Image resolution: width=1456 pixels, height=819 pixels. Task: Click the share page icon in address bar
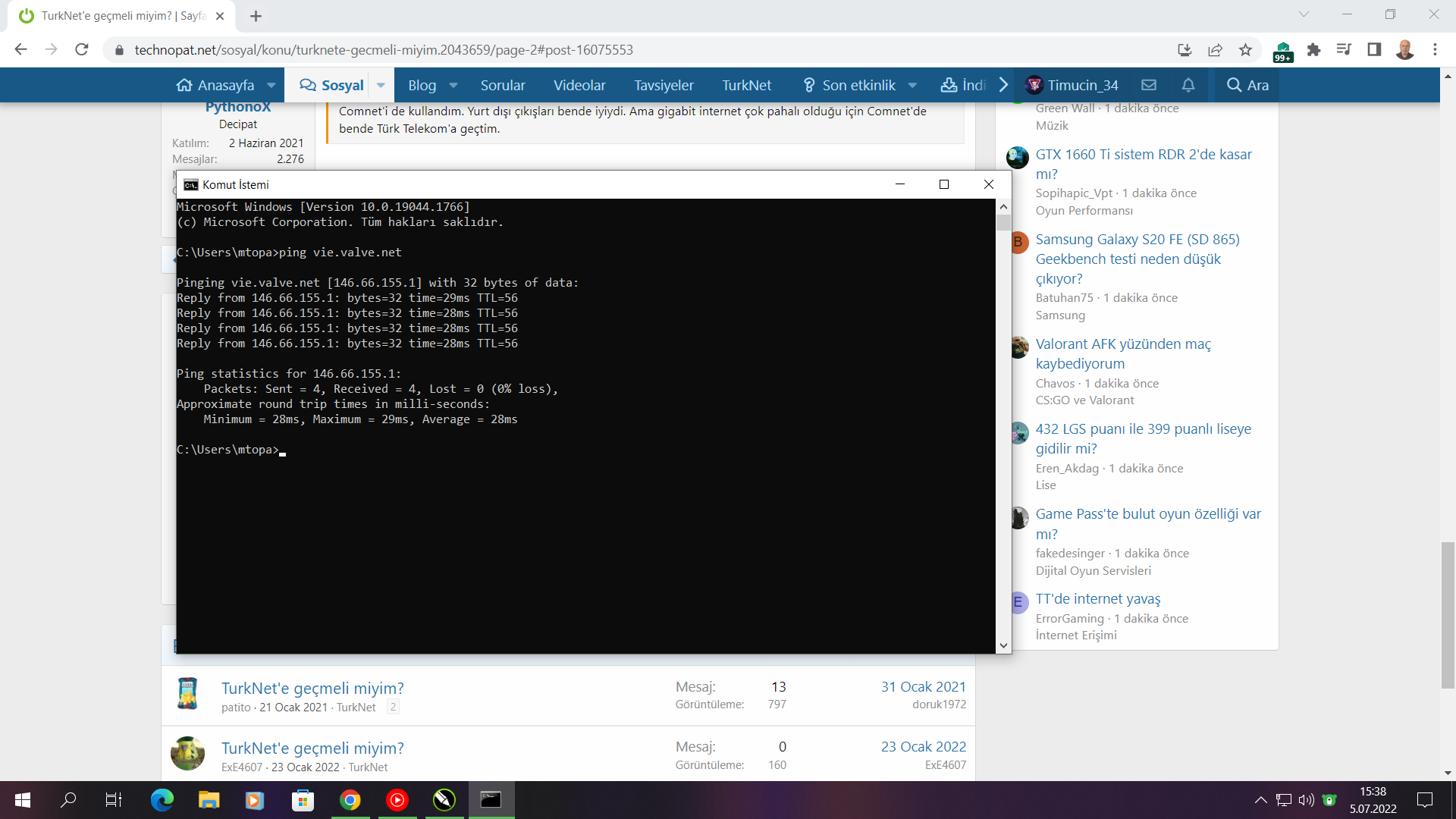1215,50
